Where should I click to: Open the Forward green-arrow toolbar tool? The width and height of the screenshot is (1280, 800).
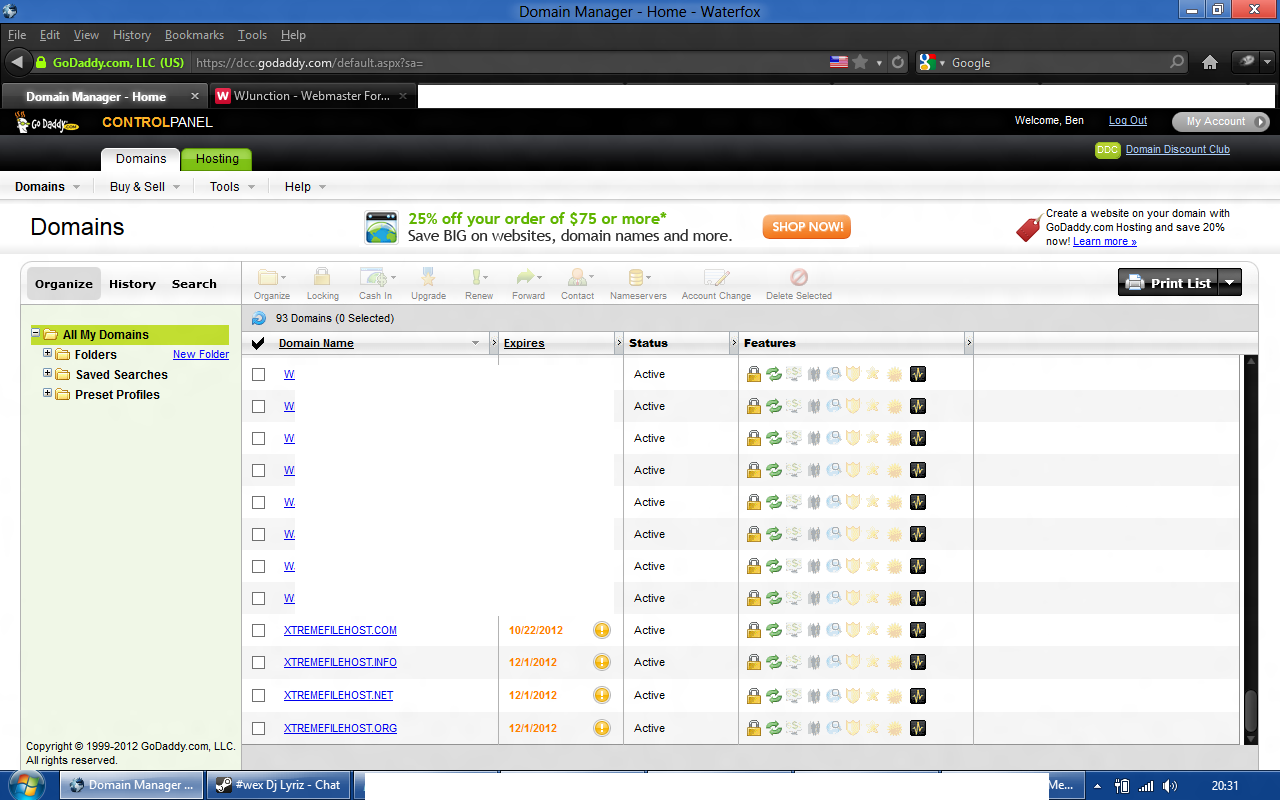(528, 283)
